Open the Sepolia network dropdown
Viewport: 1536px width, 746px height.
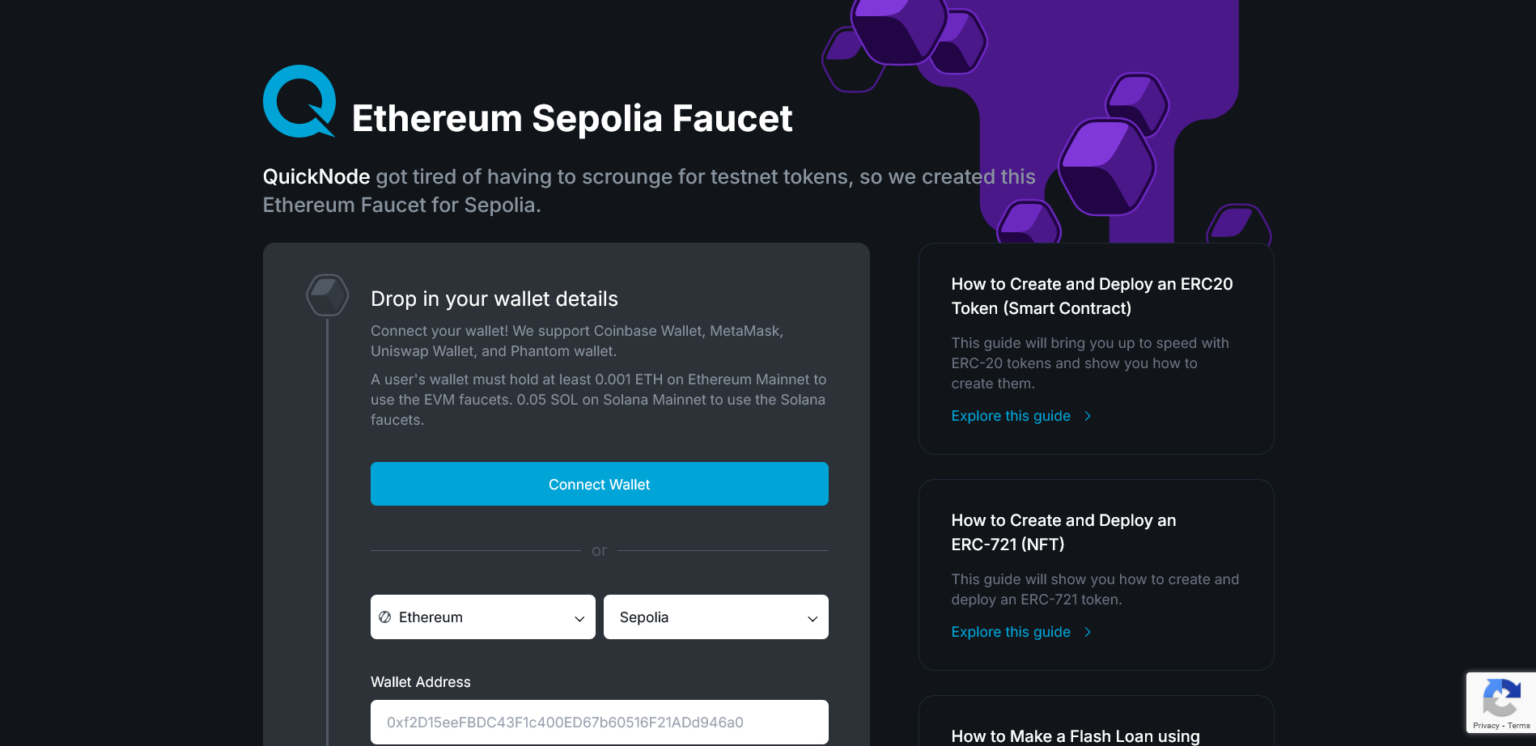coord(716,617)
